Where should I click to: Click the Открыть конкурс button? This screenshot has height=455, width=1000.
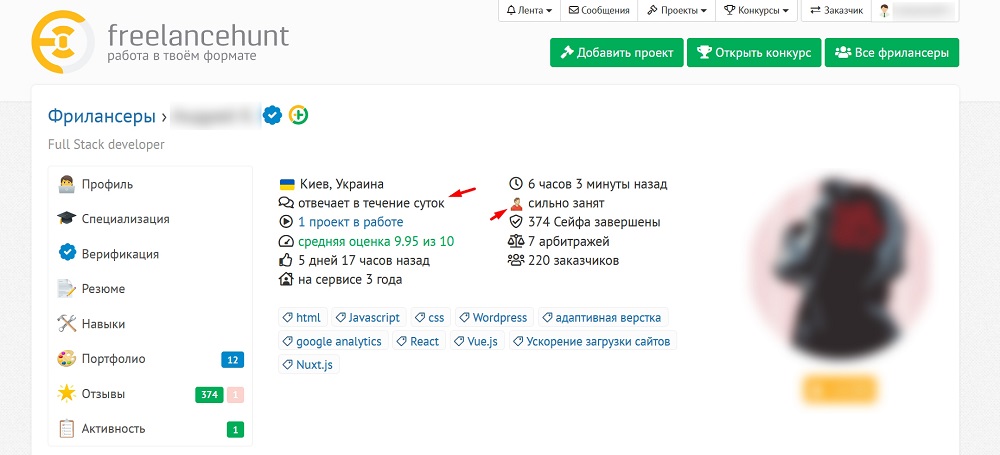[x=754, y=52]
